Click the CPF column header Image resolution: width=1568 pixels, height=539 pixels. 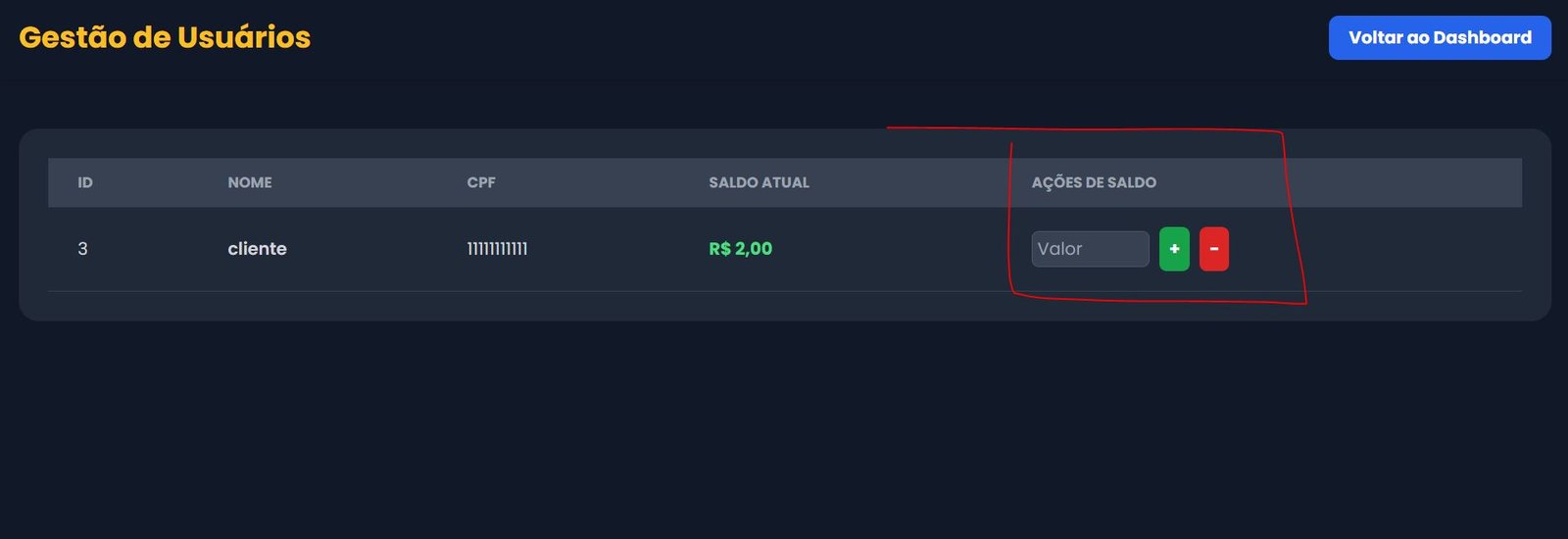tap(481, 182)
